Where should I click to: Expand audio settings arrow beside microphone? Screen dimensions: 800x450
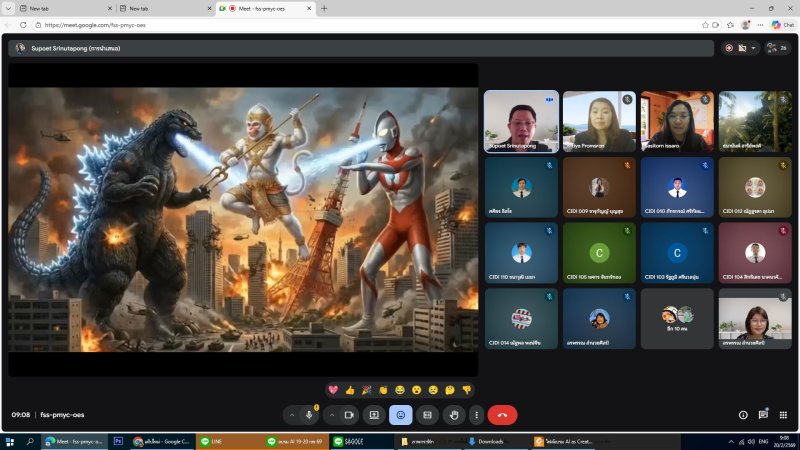click(x=291, y=414)
